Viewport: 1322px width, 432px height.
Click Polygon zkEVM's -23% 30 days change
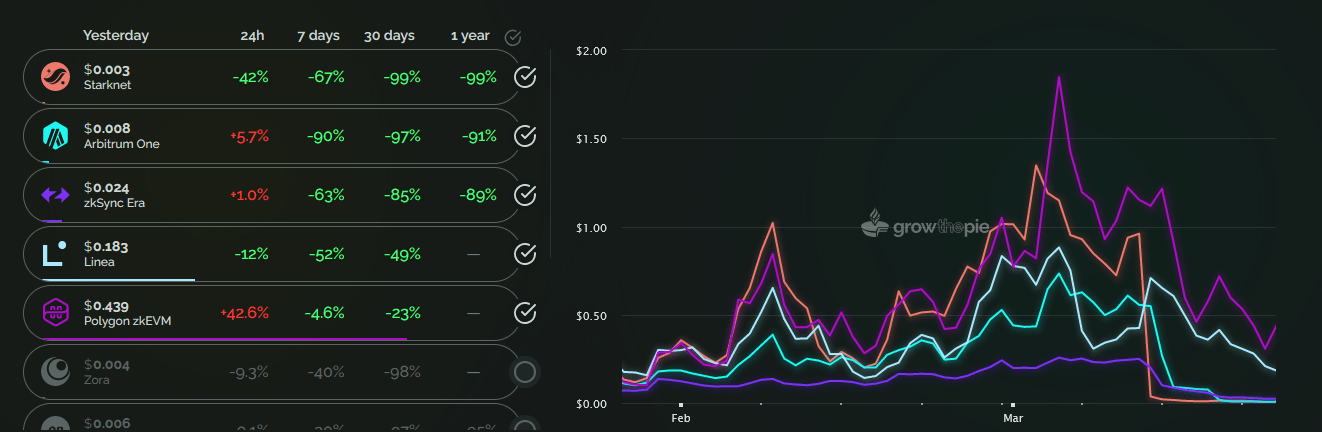pos(402,313)
